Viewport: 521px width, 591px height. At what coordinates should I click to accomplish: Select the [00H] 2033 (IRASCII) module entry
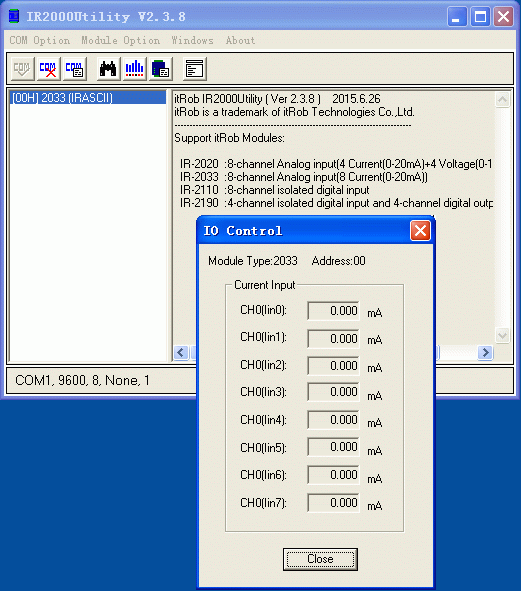pyautogui.click(x=87, y=98)
